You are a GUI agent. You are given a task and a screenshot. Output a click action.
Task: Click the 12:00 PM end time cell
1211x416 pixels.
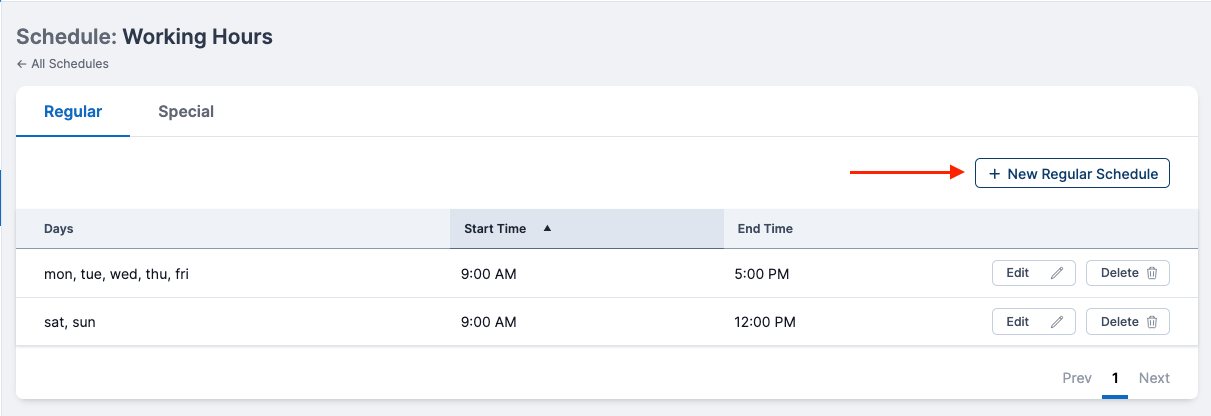tap(767, 322)
